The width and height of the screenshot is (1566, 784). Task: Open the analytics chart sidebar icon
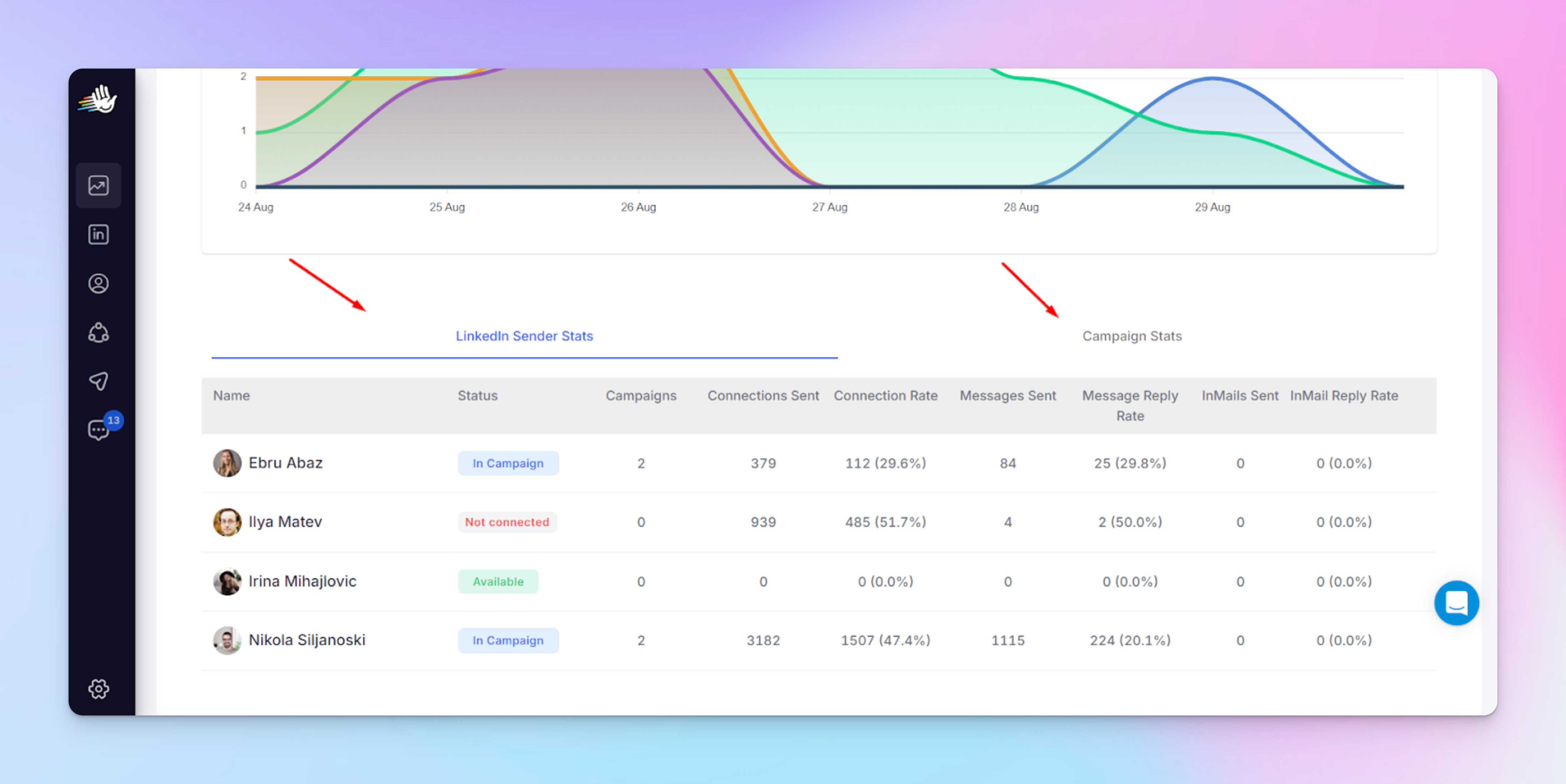99,185
